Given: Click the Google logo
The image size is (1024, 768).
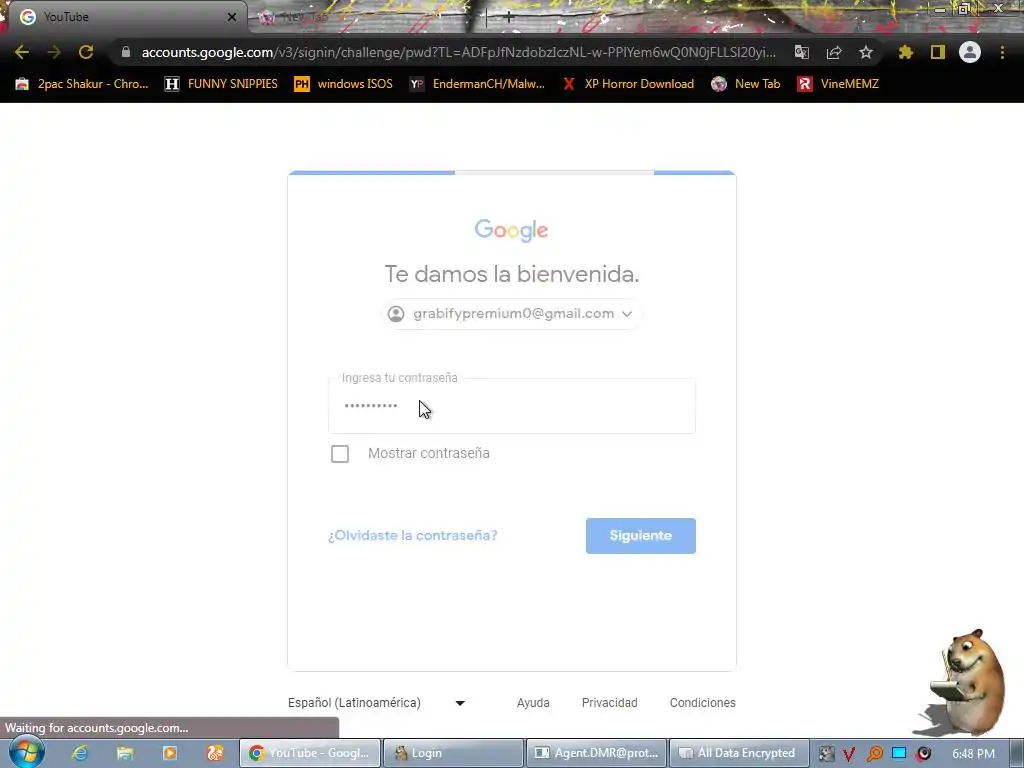Looking at the screenshot, I should point(511,230).
